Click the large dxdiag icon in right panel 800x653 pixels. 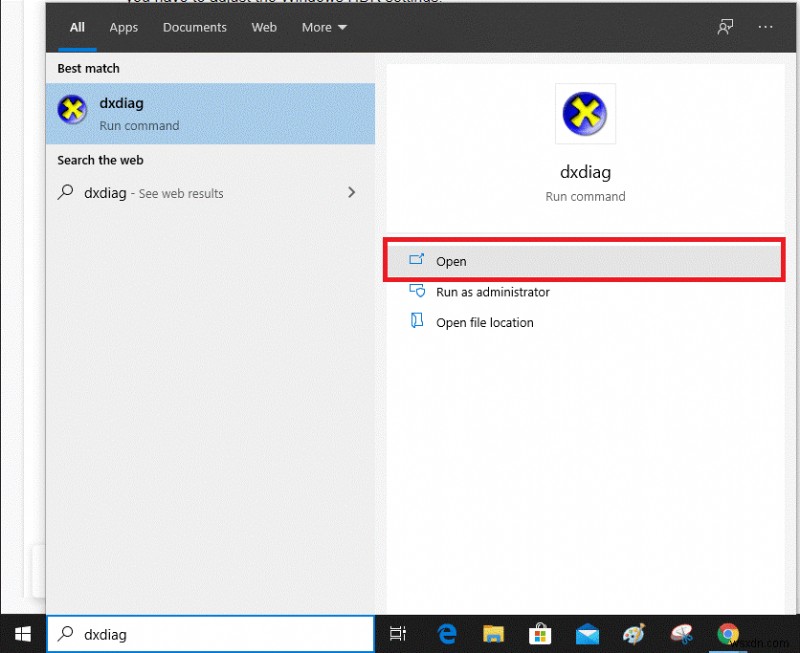(x=585, y=113)
